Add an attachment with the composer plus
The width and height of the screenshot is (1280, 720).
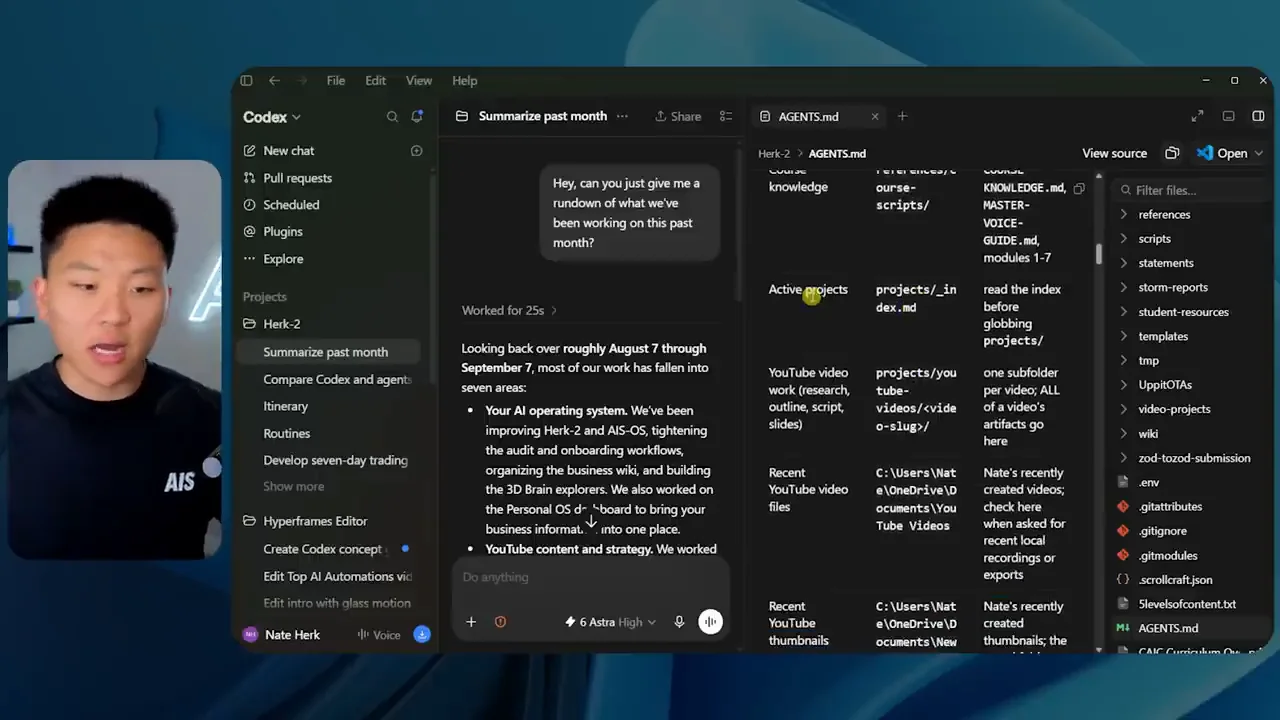pyautogui.click(x=471, y=622)
